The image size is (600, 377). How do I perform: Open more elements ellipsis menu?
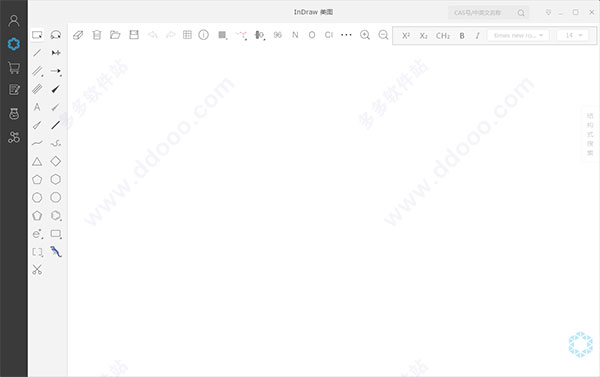[x=346, y=35]
